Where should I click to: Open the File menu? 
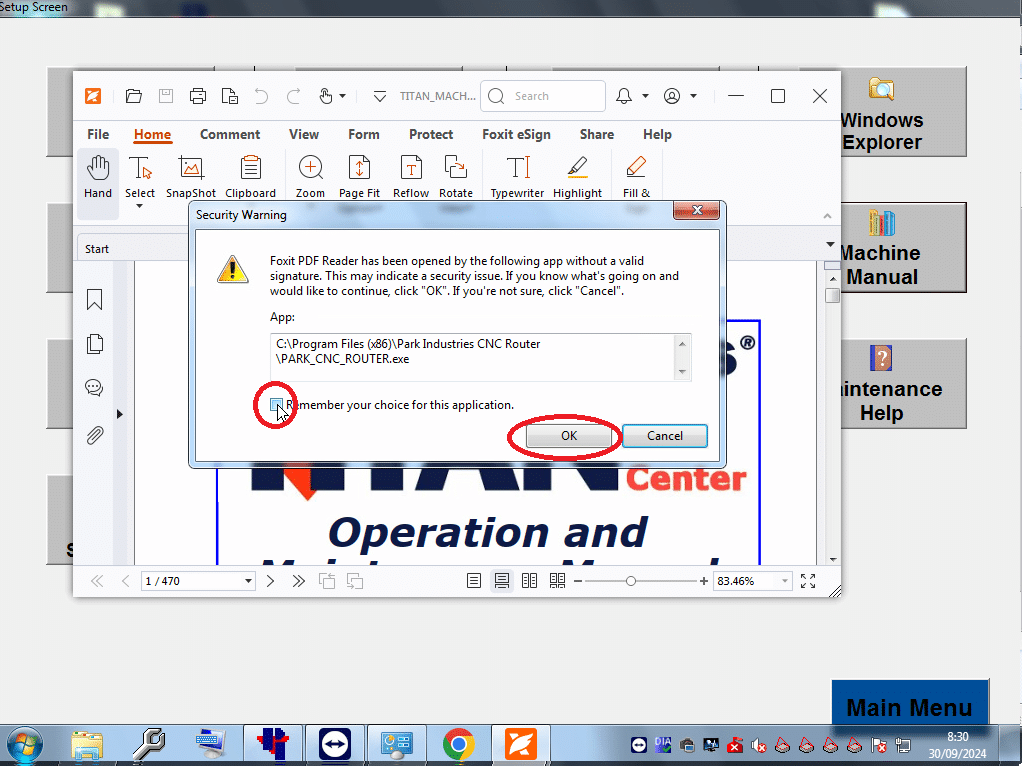(x=98, y=134)
